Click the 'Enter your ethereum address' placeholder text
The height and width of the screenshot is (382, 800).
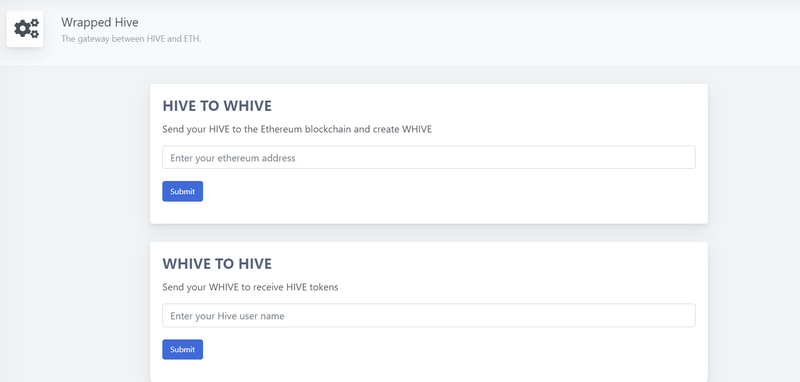233,158
